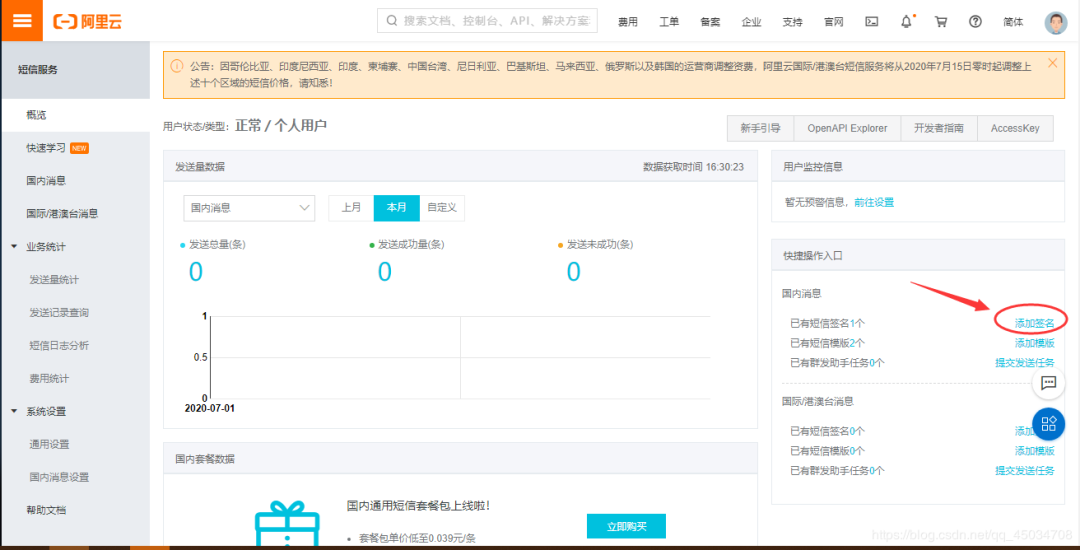Screen dimensions: 1080x550
Task: Click 提交发送任务 under 国内消息
Action: [x=1025, y=363]
